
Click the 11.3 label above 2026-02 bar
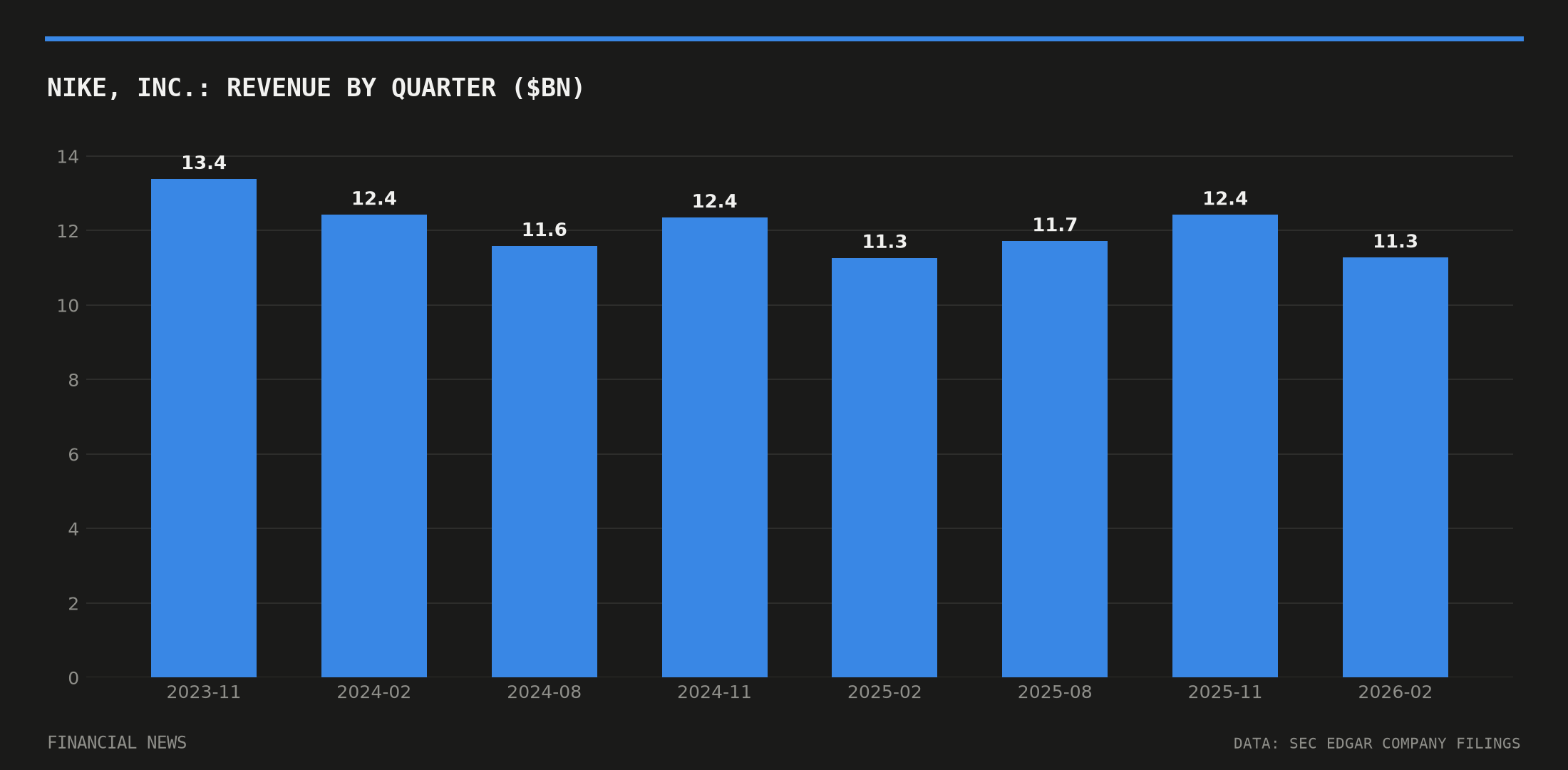coord(1396,242)
